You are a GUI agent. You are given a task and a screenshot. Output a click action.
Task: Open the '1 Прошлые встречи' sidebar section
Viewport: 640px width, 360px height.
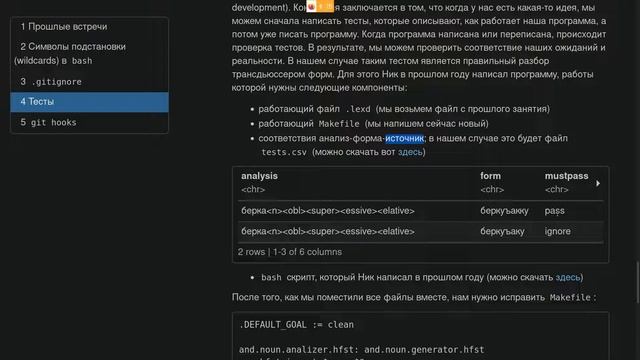(89, 27)
